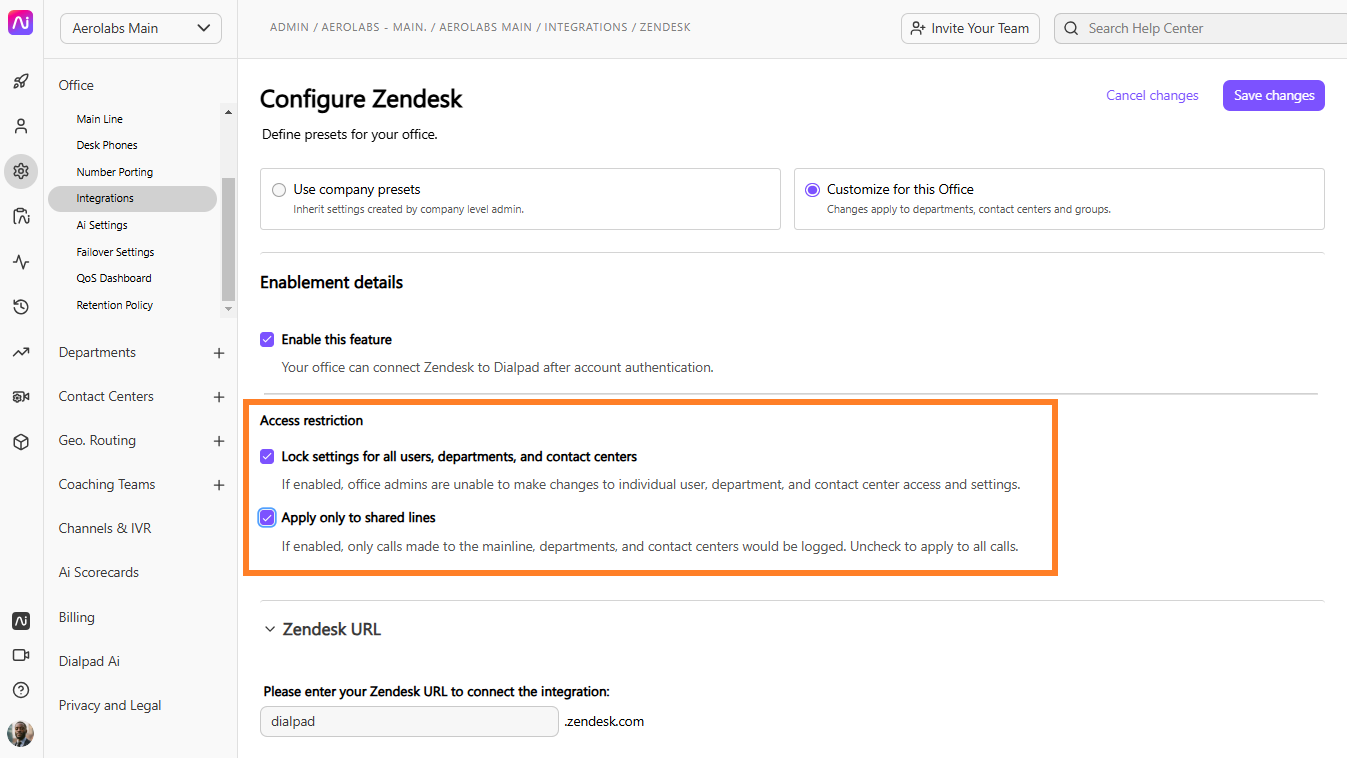Open the history clock sidebar icon
Viewport: 1347px width, 758px height.
point(21,307)
